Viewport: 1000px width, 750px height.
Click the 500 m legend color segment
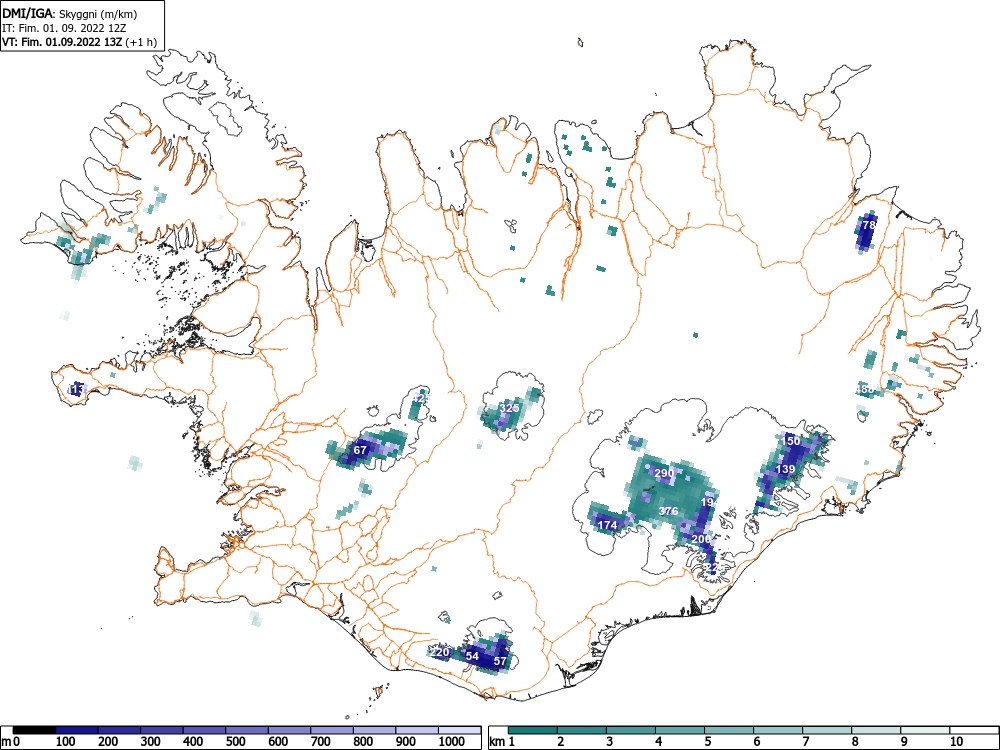247,729
